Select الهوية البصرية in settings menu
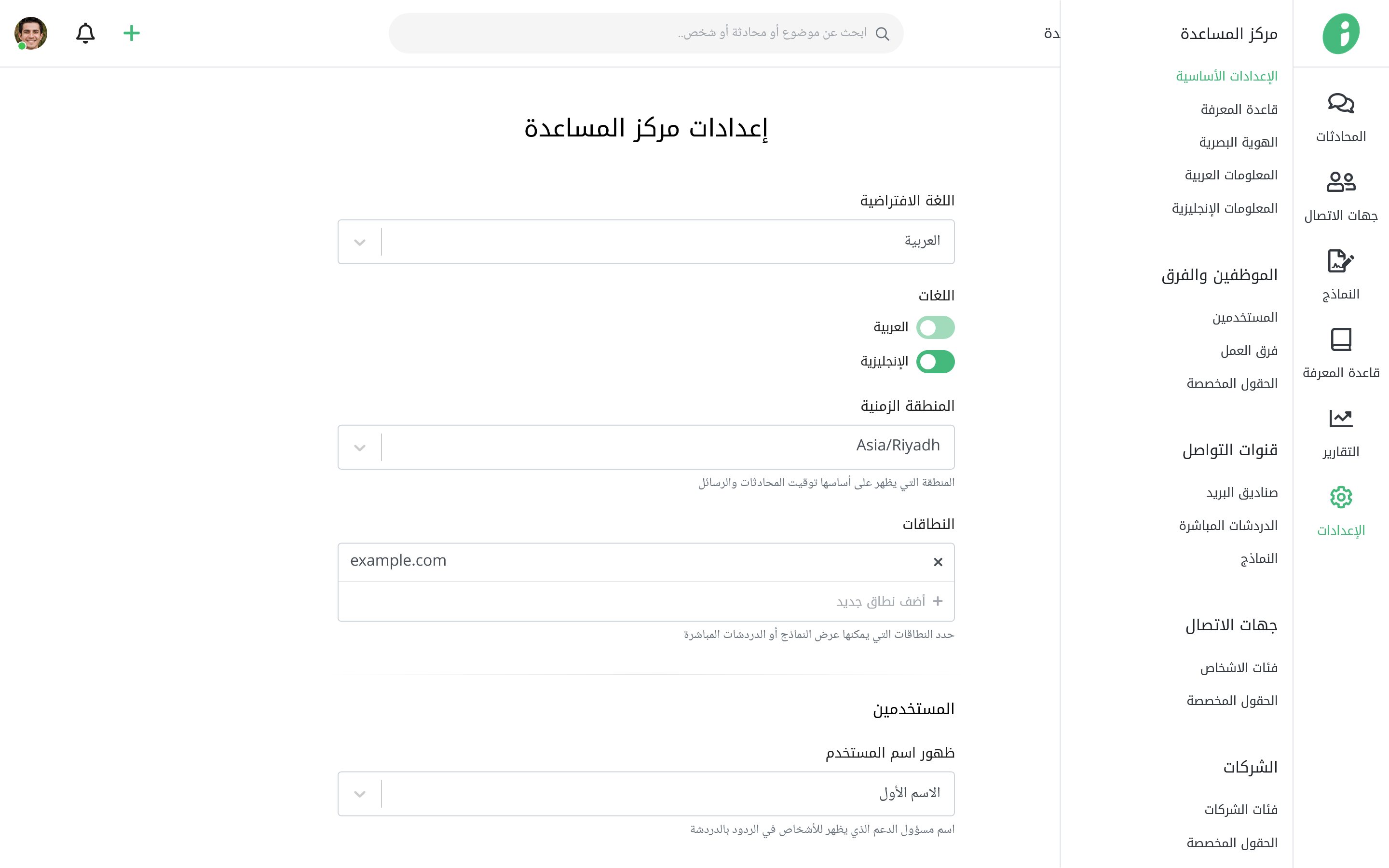 pyautogui.click(x=1238, y=142)
